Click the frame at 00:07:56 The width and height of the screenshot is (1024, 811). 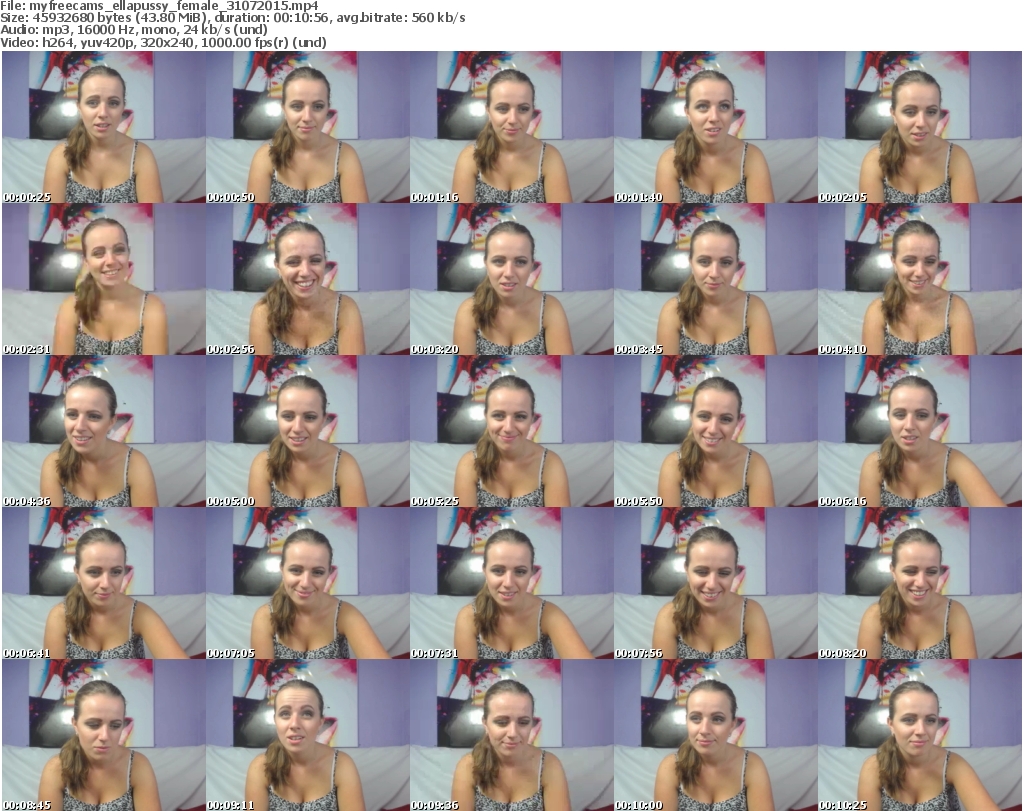click(x=716, y=584)
